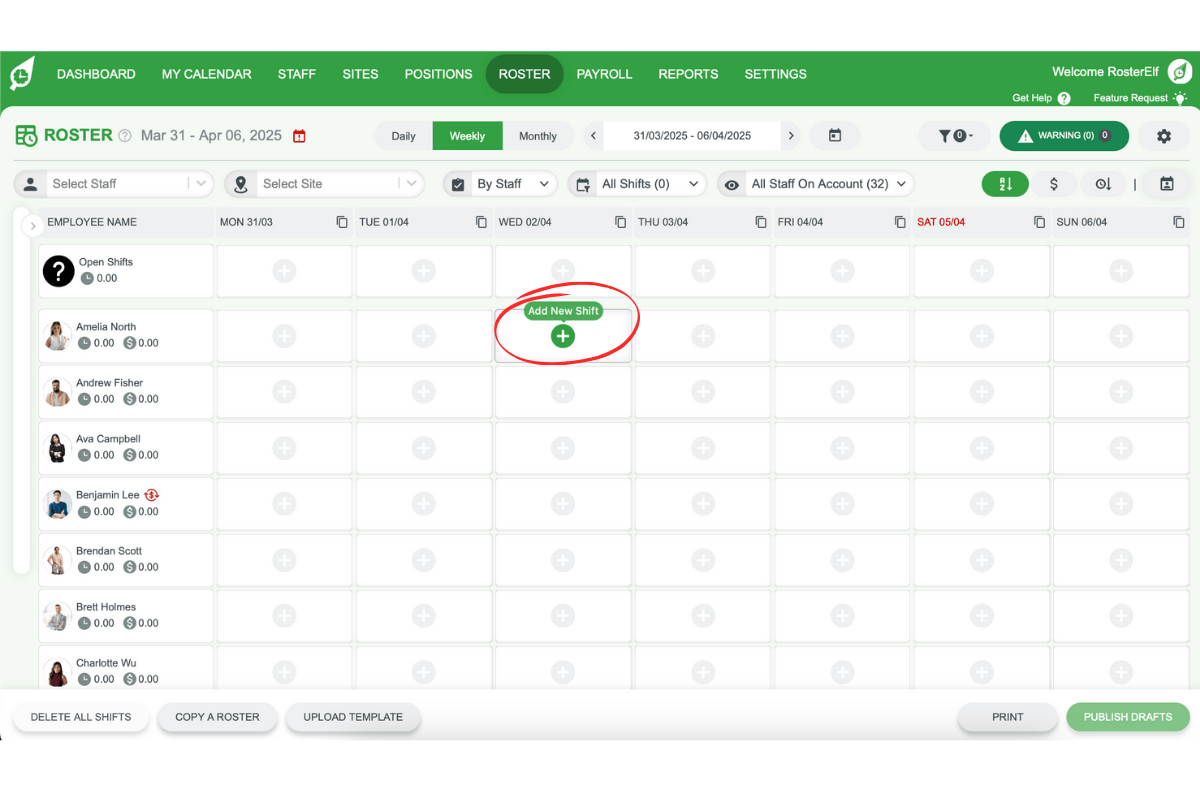This screenshot has width=1200, height=800.
Task: Expand the left side panel arrow
Action: tap(33, 226)
